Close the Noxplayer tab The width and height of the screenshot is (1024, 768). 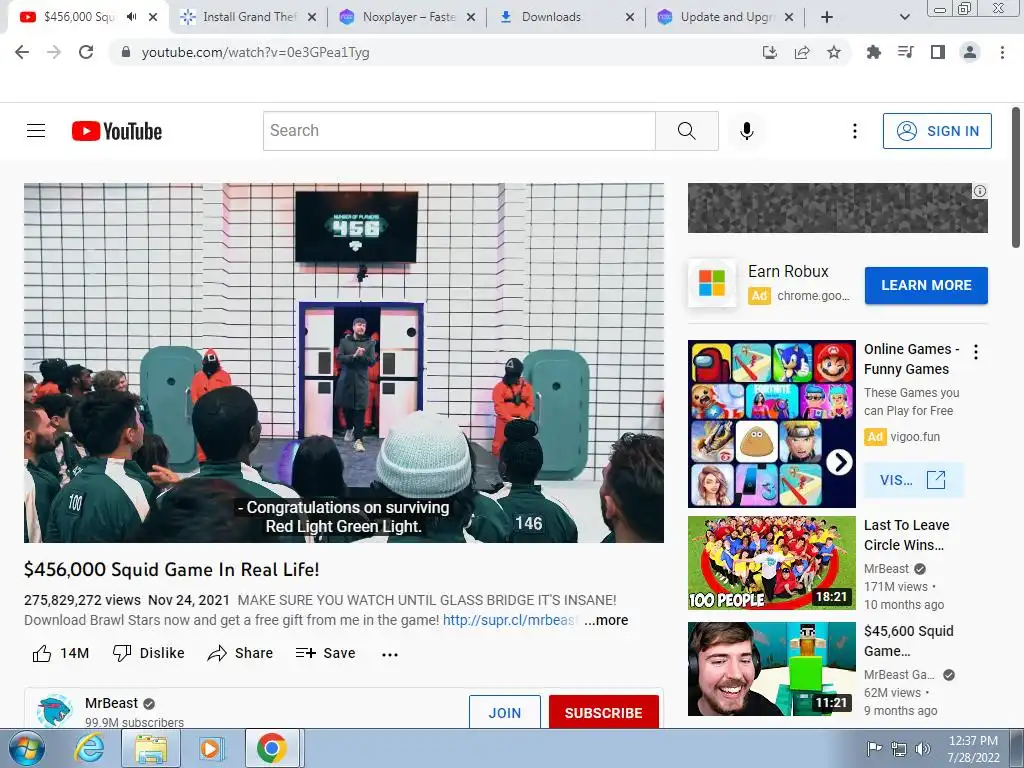tap(470, 17)
